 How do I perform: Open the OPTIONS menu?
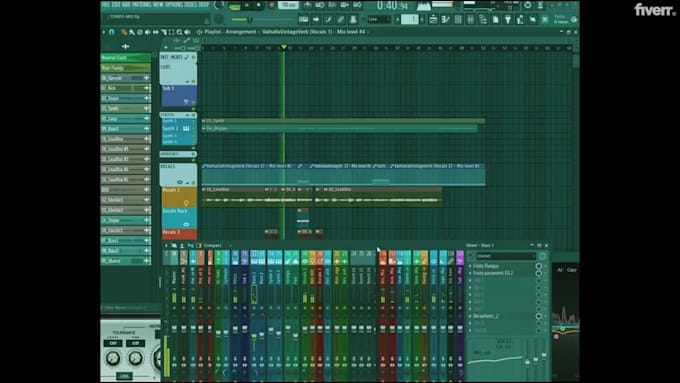pos(173,5)
